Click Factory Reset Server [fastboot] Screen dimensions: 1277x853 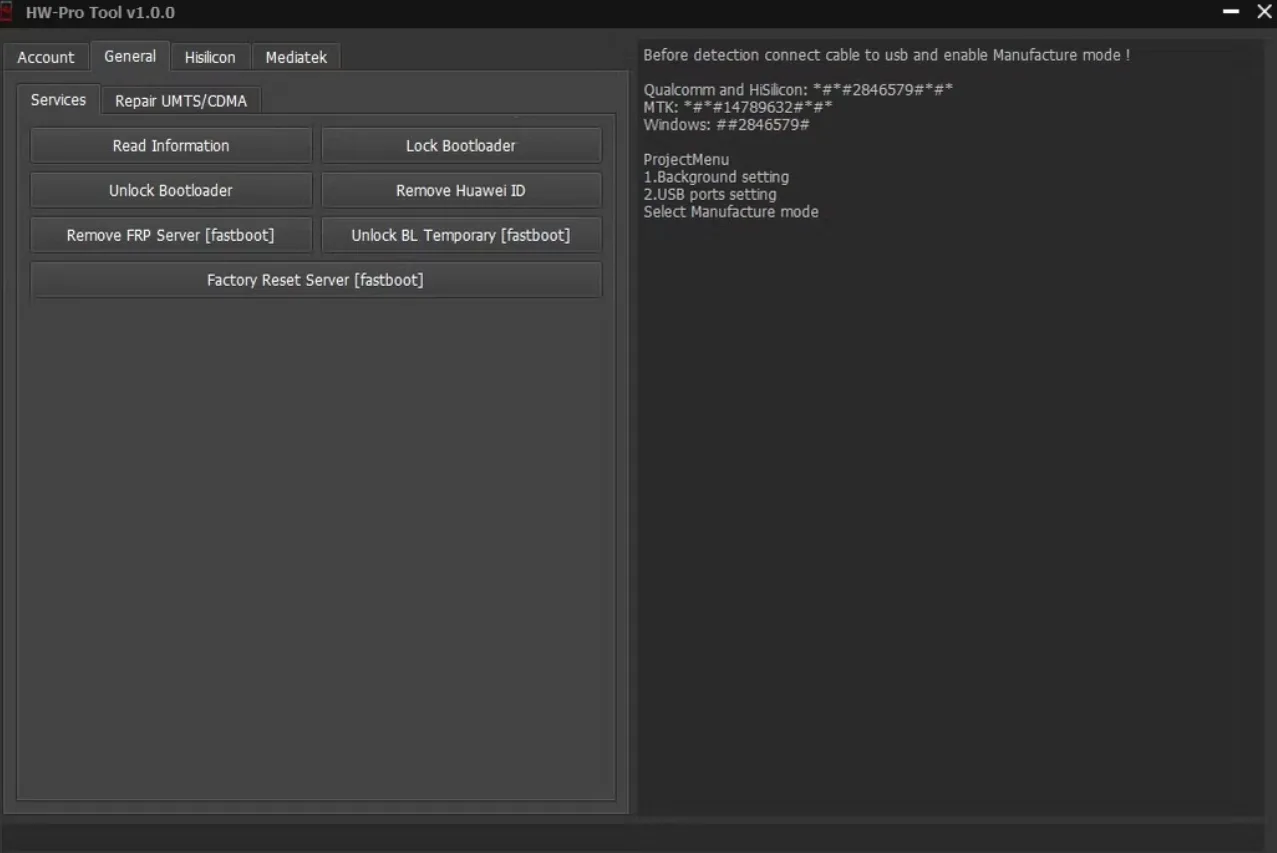316,280
